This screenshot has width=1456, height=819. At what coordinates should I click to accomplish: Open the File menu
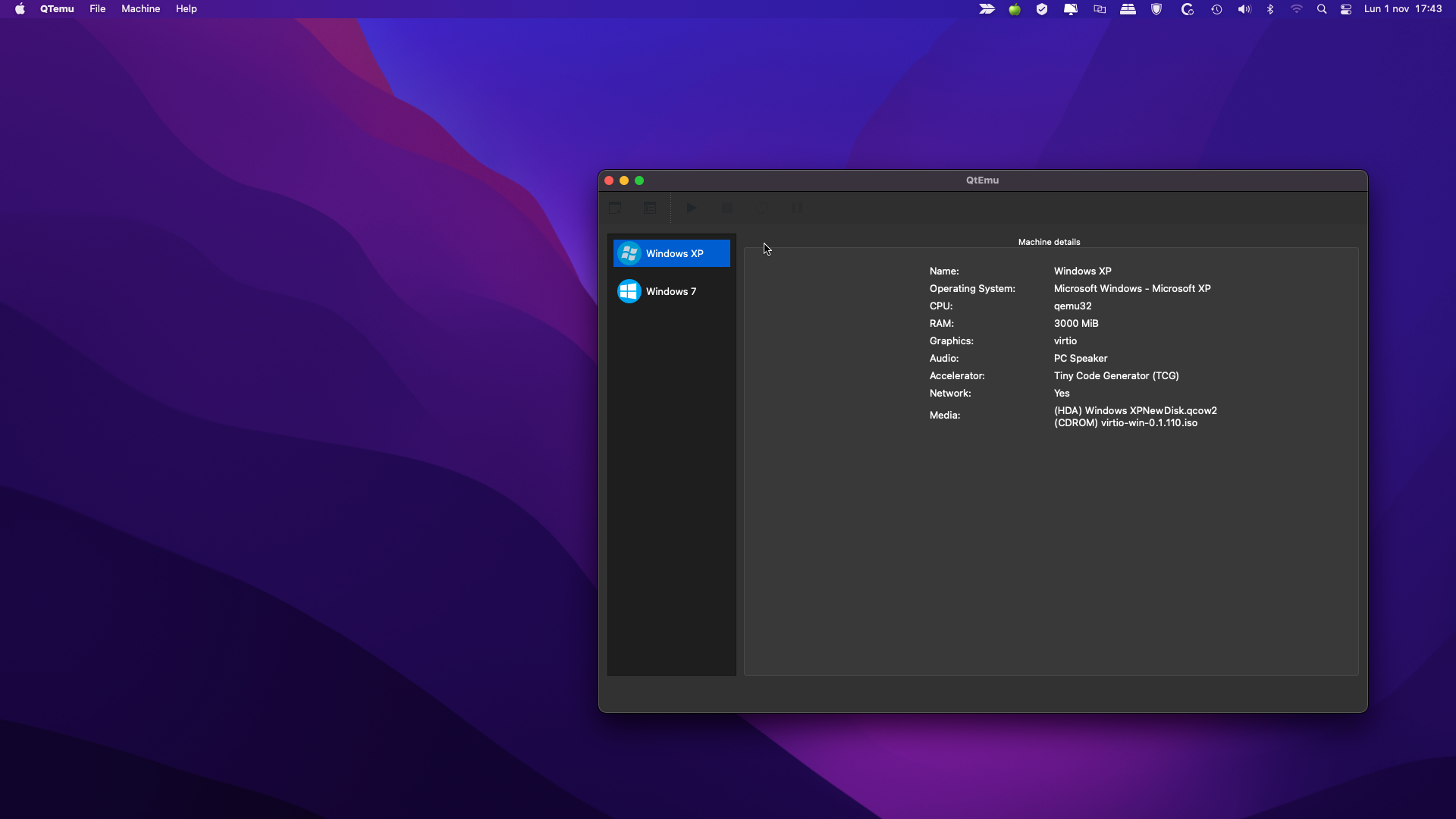pyautogui.click(x=97, y=9)
